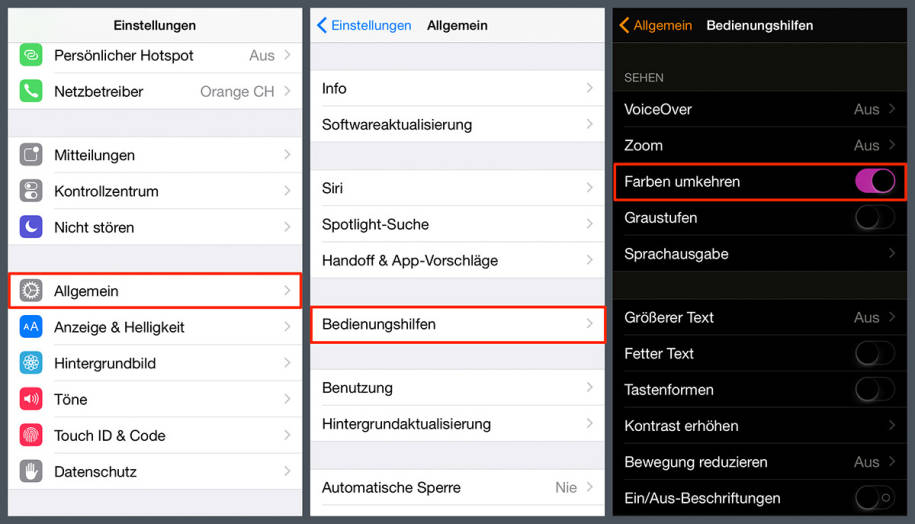Tap the Touch ID fingerprint icon
Screen dimensions: 915x524
[x=31, y=435]
